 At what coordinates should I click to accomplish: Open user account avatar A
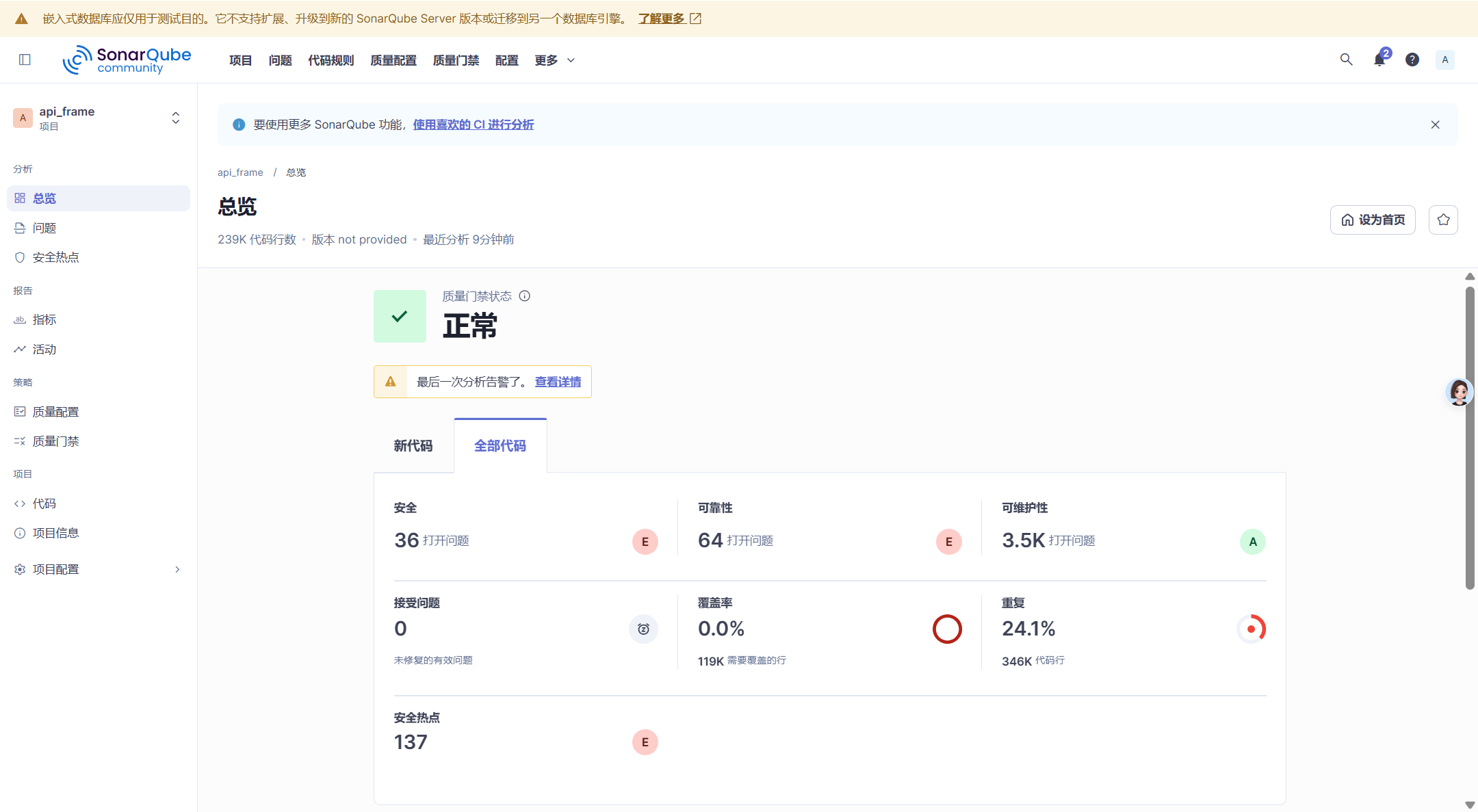(1445, 60)
